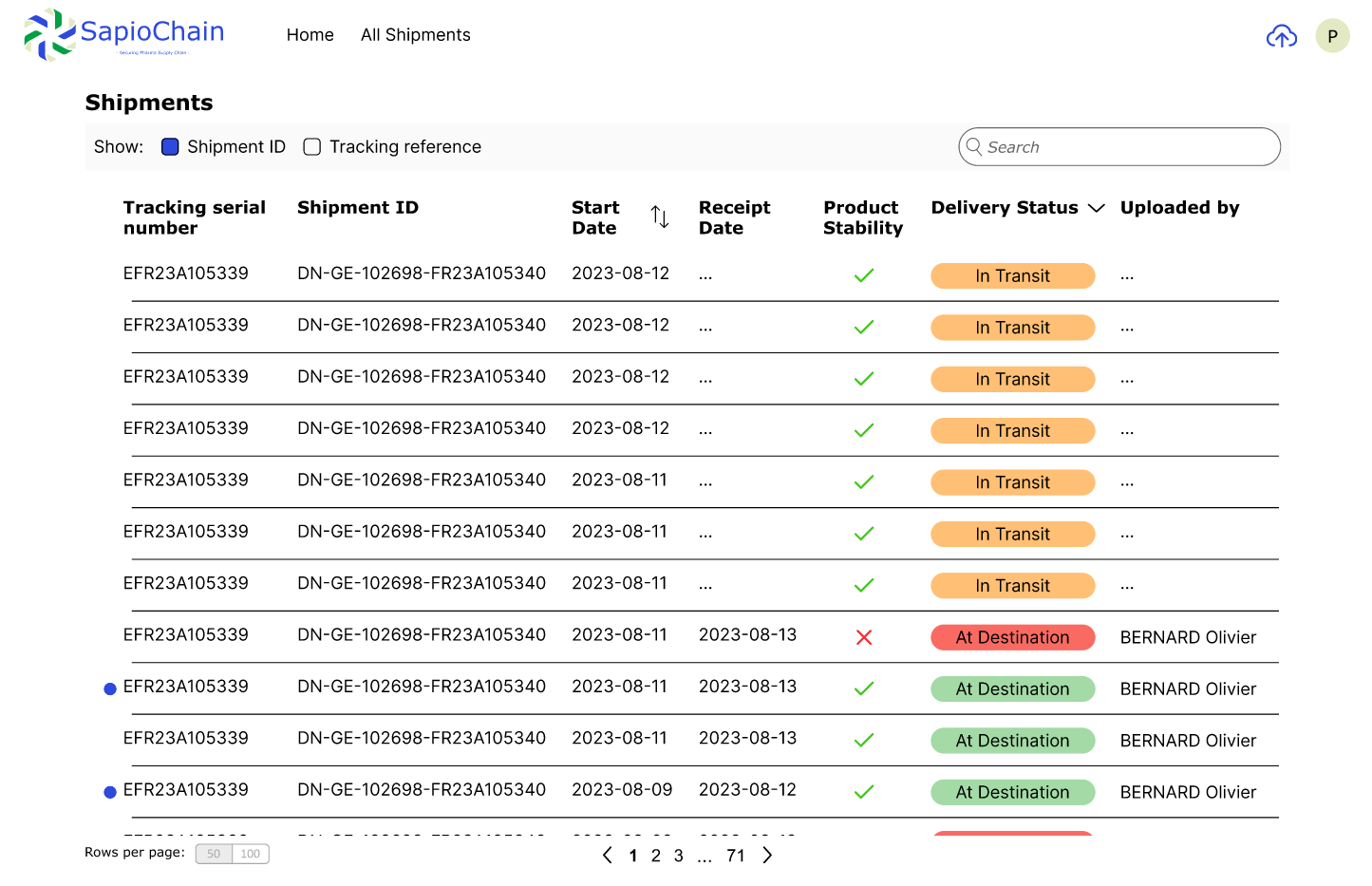Viewport: 1372px width, 886px height.
Task: Go to next page with right chevron
Action: (x=767, y=856)
